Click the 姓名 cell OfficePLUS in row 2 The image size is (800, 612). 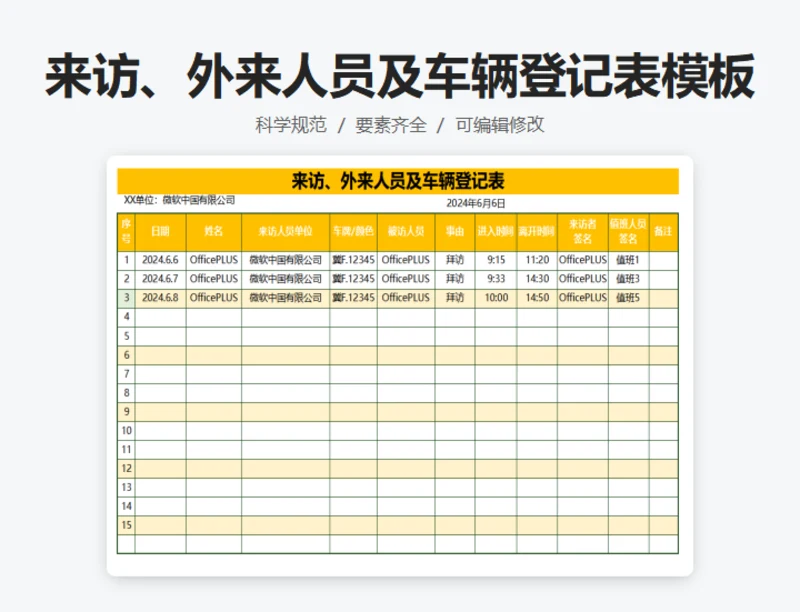click(214, 279)
